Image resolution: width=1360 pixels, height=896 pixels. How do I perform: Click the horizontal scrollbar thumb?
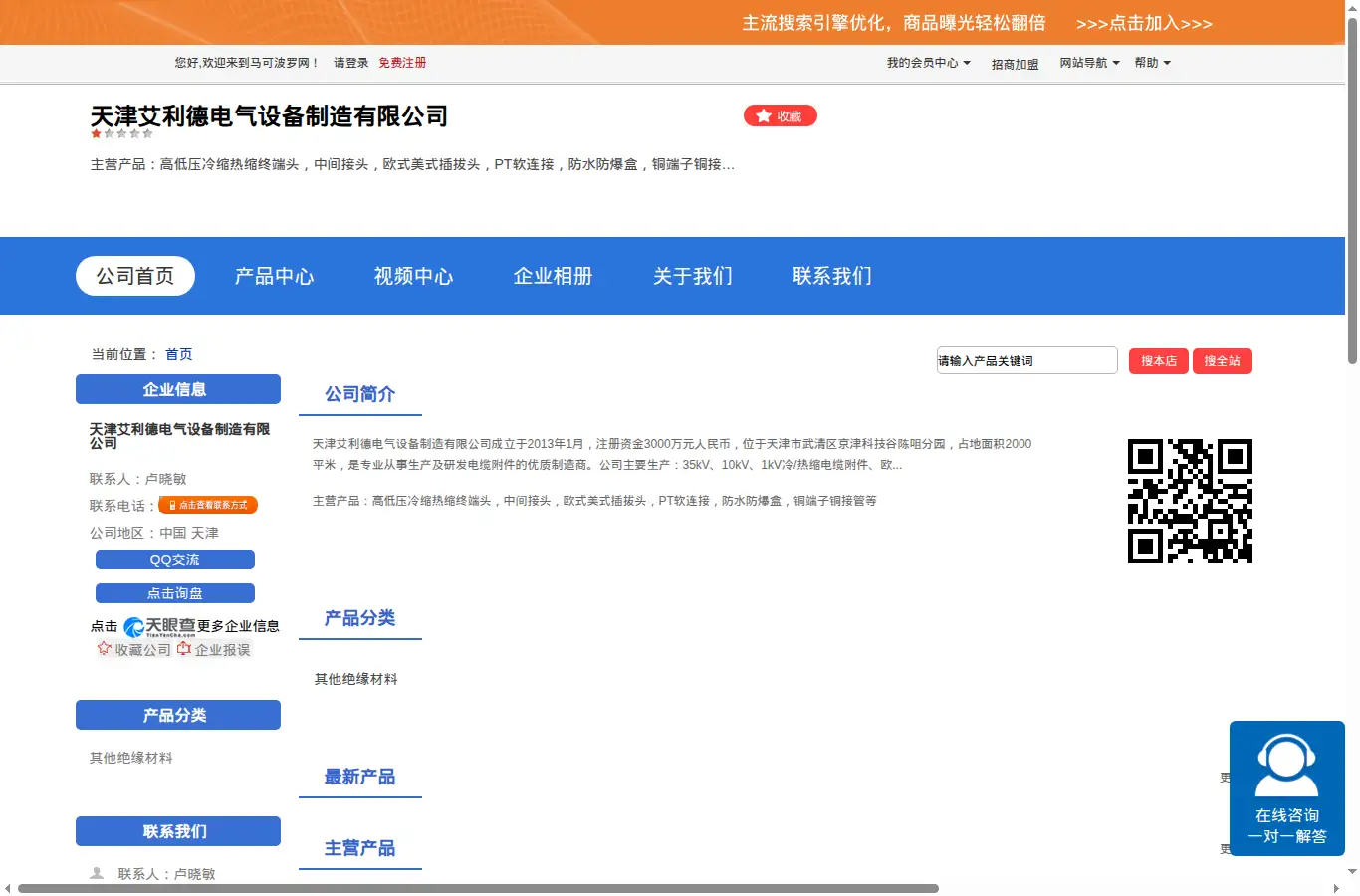[478, 888]
